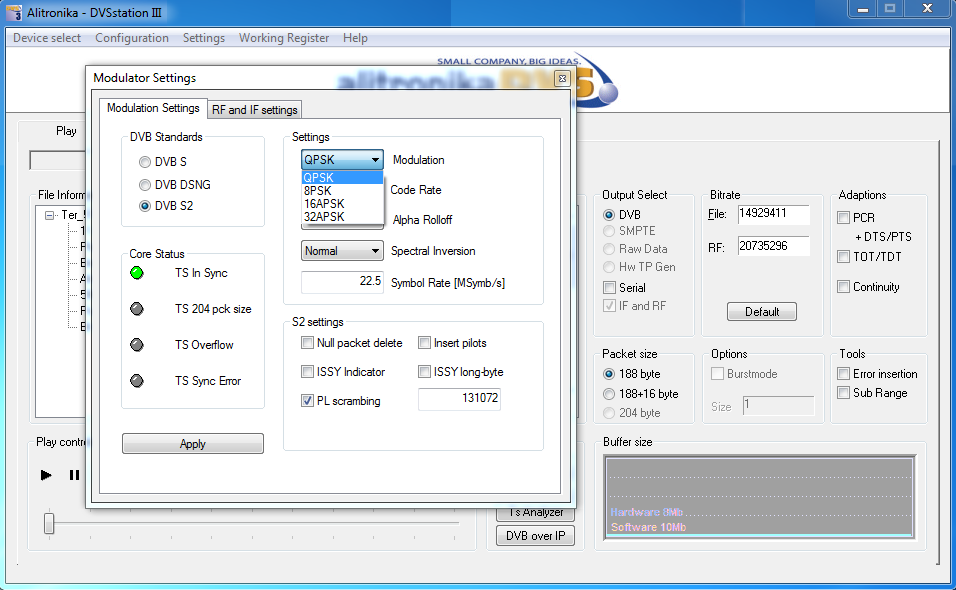Click the playback position slider handle

[48, 522]
